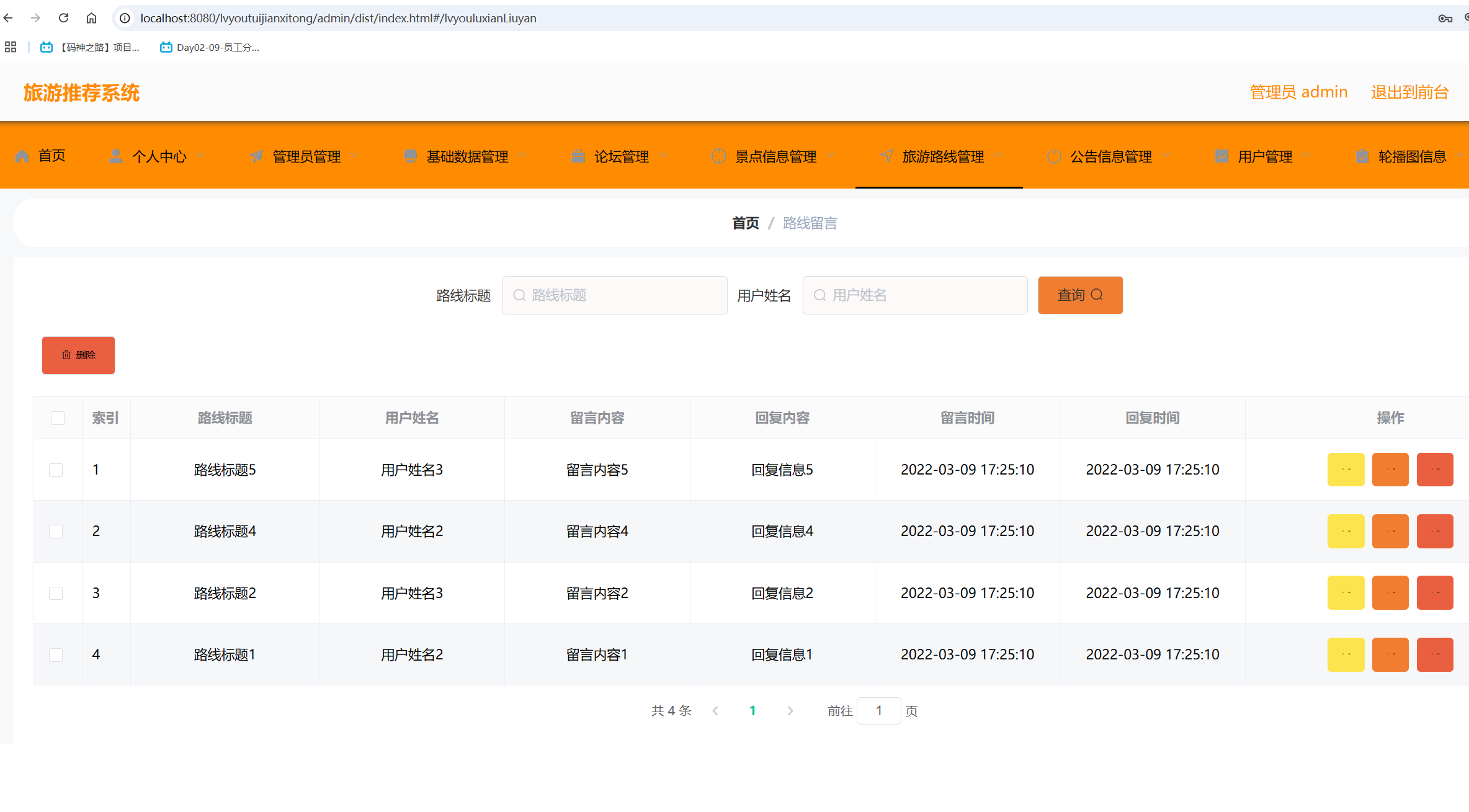
Task: Go to previous page with left arrow
Action: (x=715, y=711)
